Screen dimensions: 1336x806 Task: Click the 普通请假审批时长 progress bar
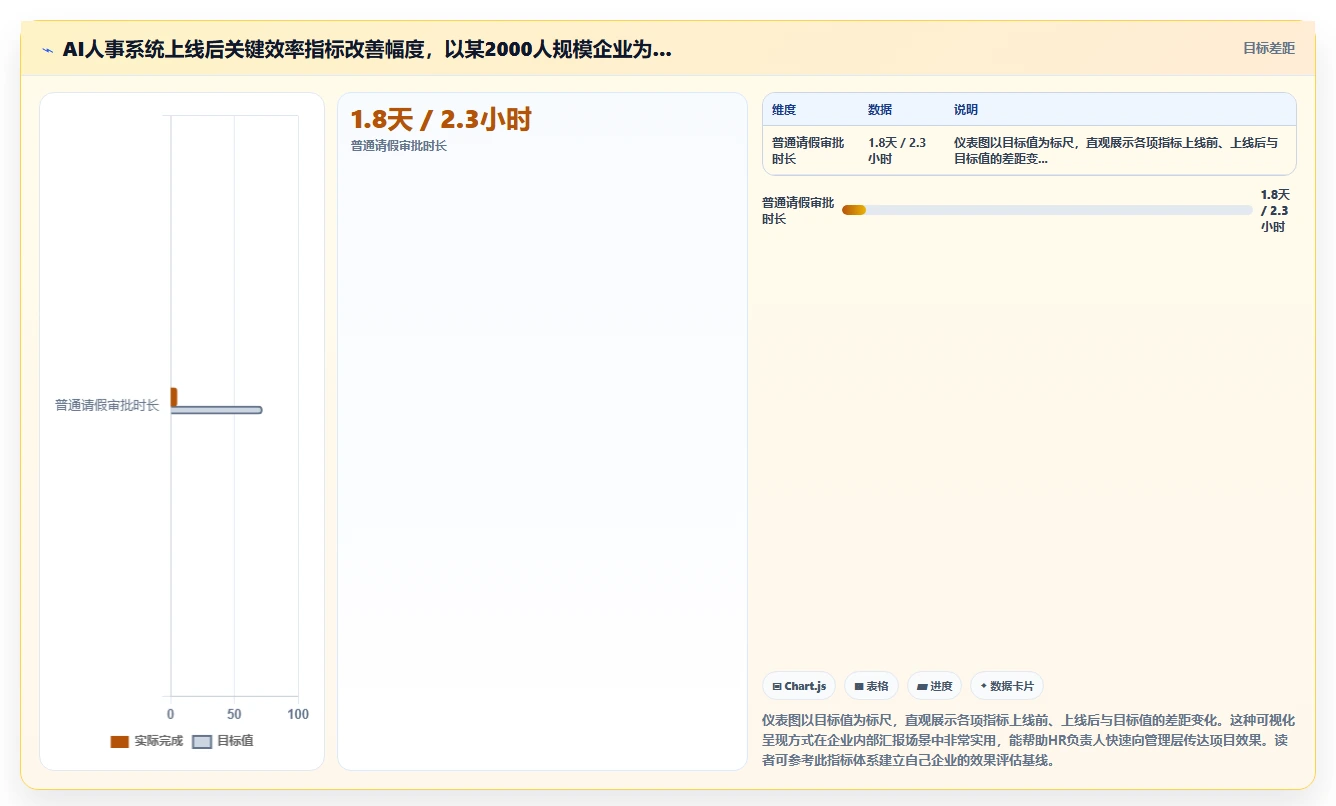1047,210
